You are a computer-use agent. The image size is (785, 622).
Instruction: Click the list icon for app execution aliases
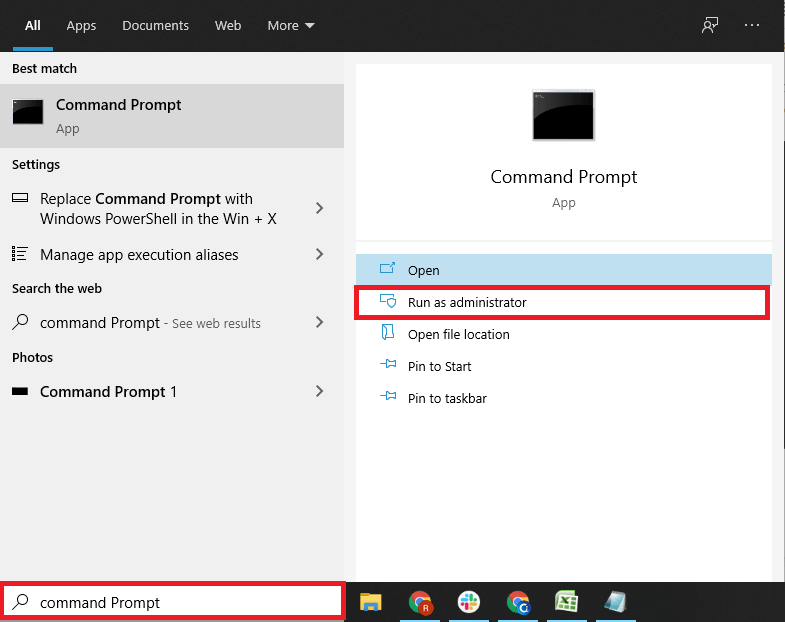(20, 253)
